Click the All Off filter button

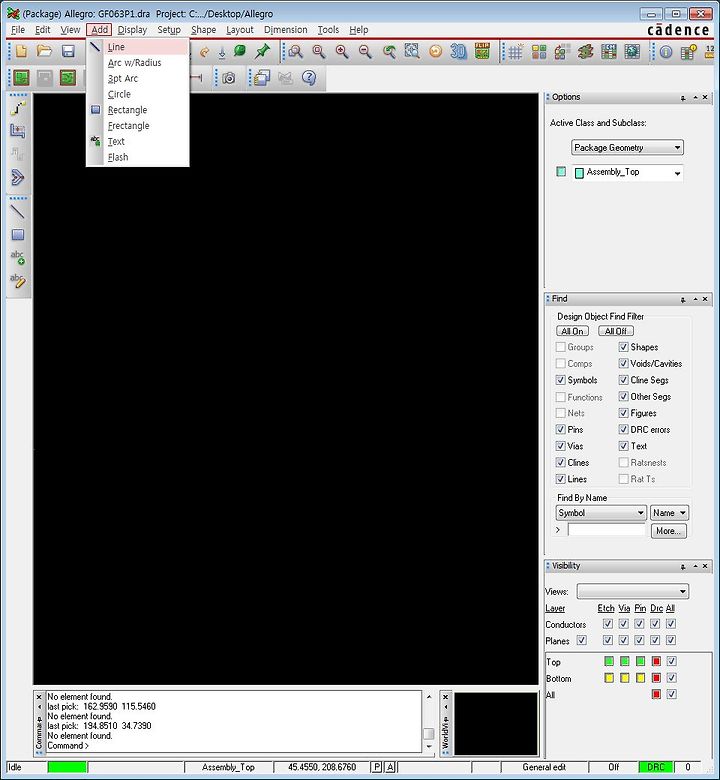(x=616, y=331)
